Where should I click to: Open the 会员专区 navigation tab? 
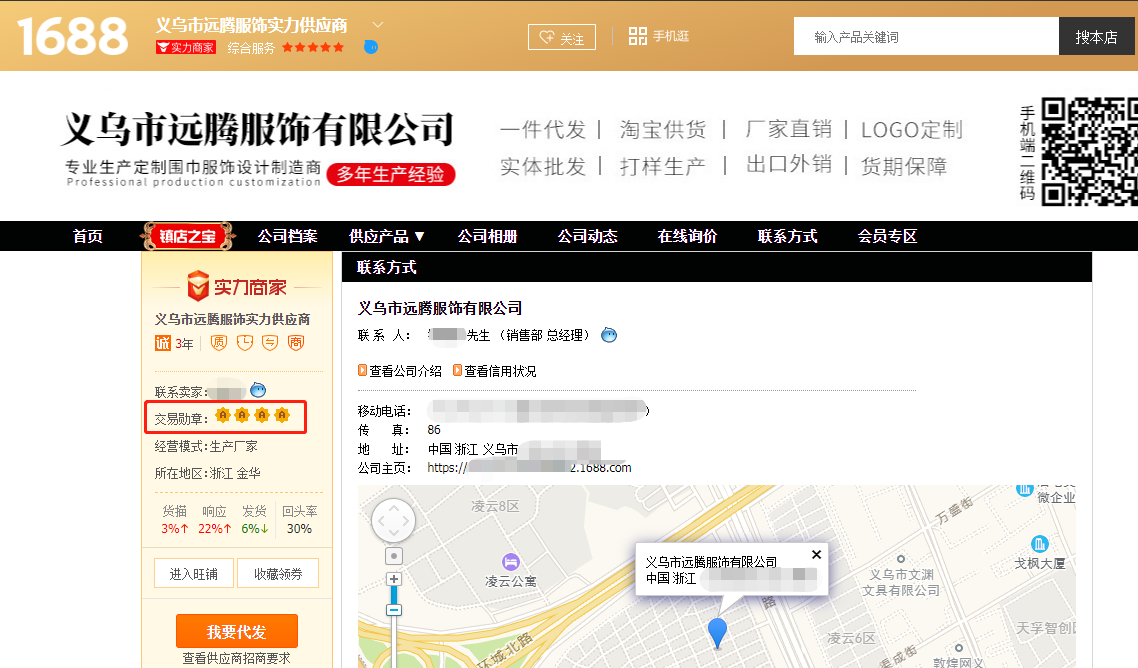887,236
